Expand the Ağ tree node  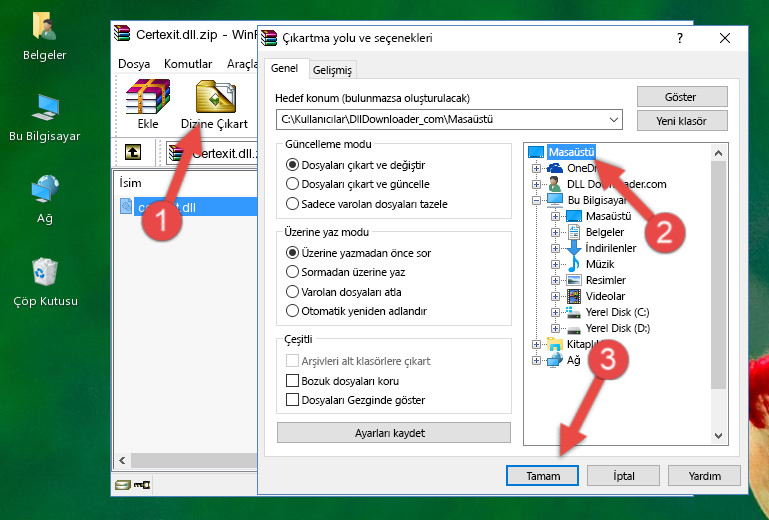[x=536, y=361]
